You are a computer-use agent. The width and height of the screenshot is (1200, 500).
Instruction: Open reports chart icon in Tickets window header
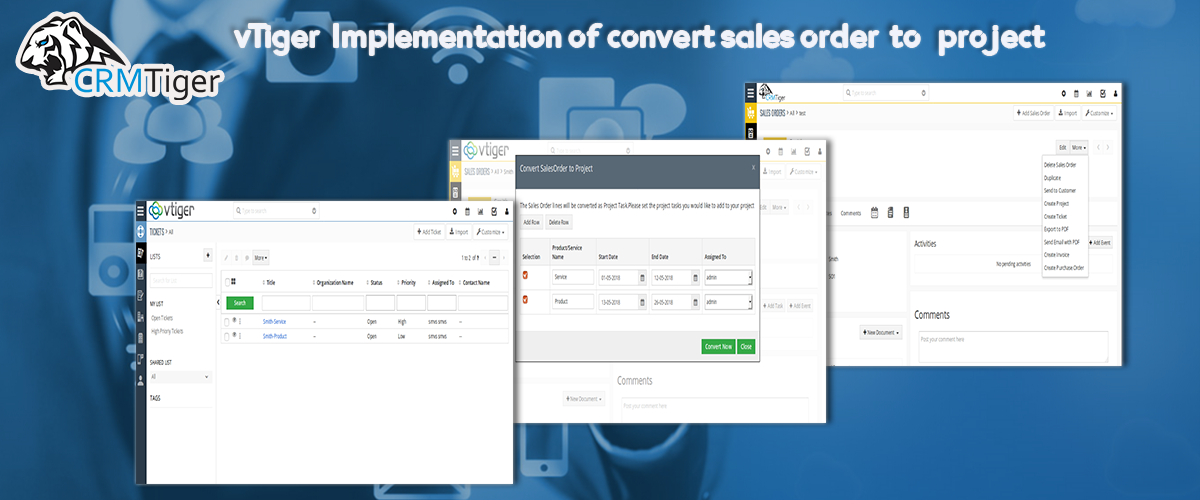(x=481, y=212)
